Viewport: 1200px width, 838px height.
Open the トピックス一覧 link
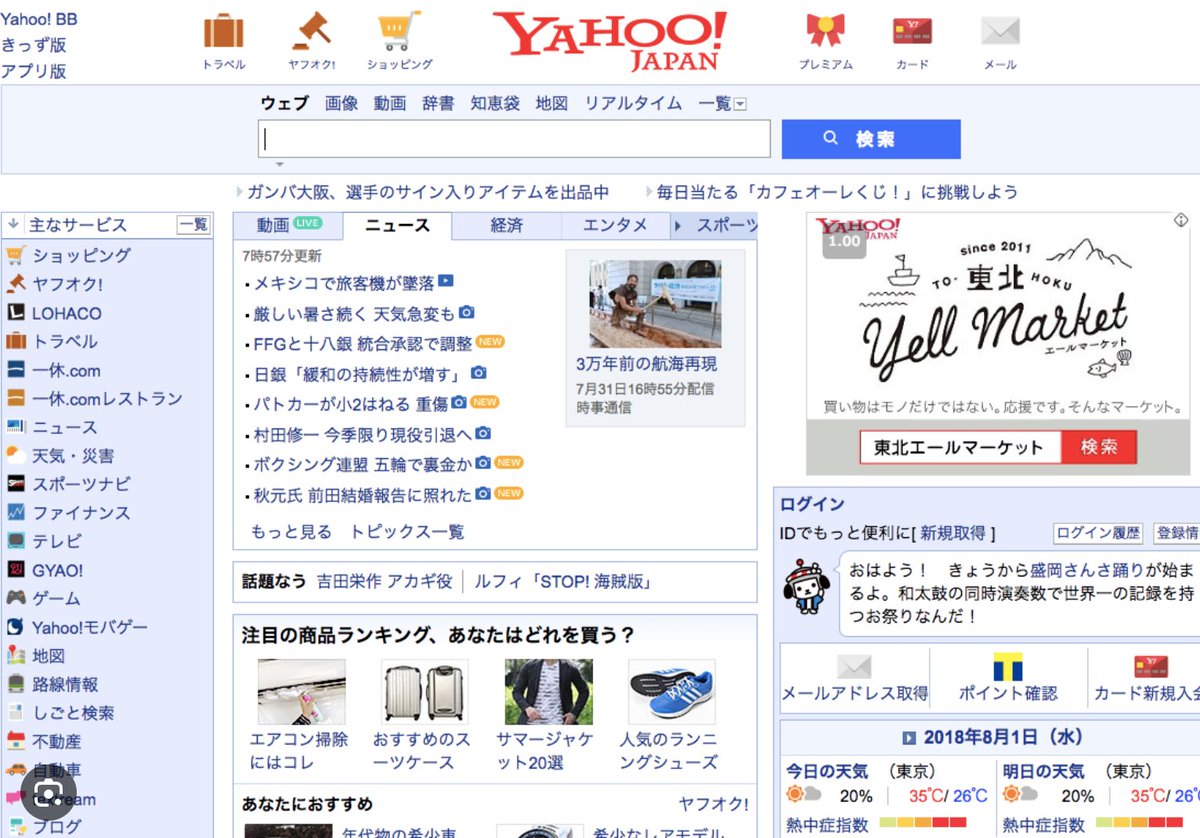pos(407,532)
